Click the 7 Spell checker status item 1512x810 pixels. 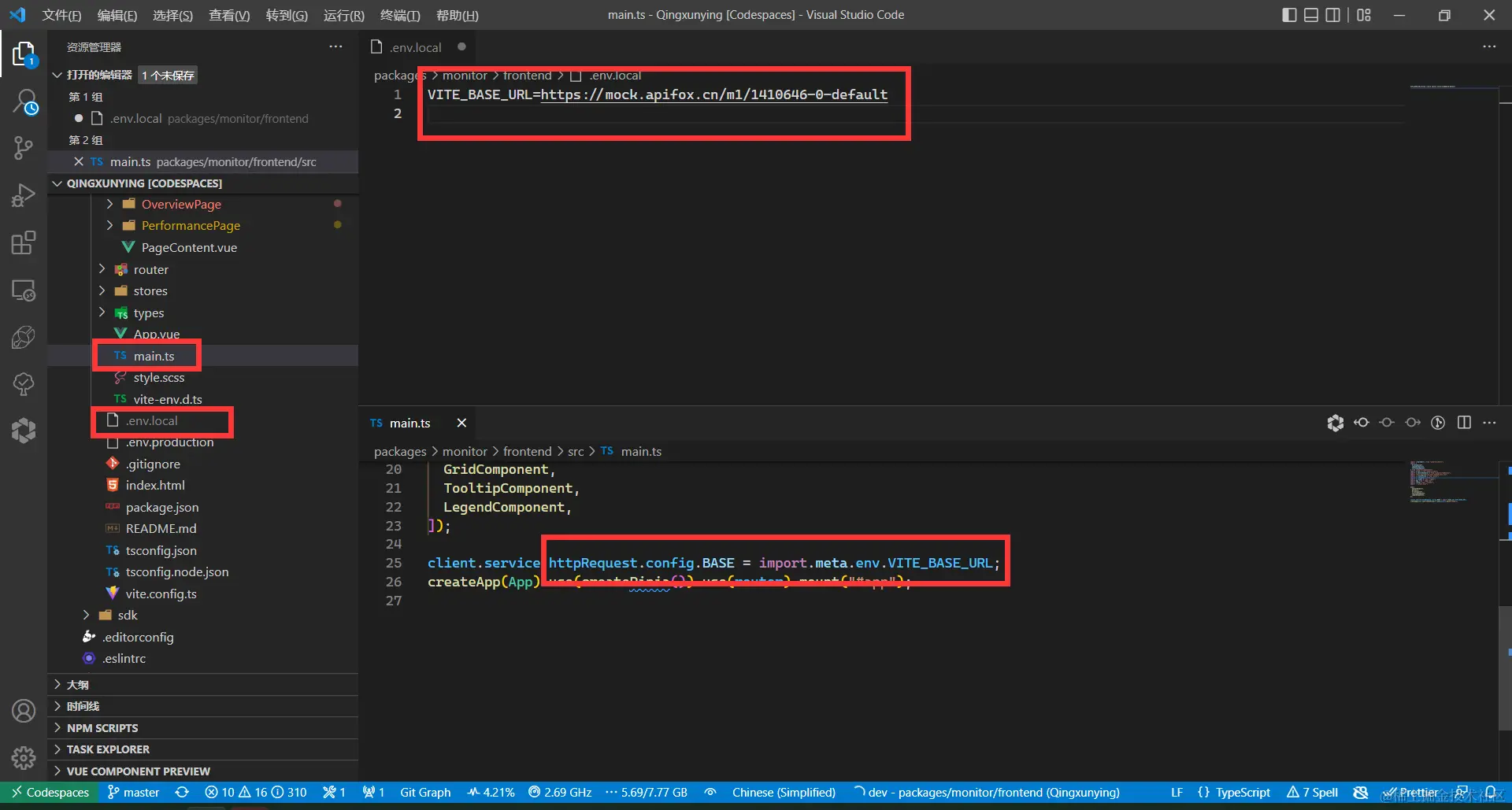coord(1312,792)
